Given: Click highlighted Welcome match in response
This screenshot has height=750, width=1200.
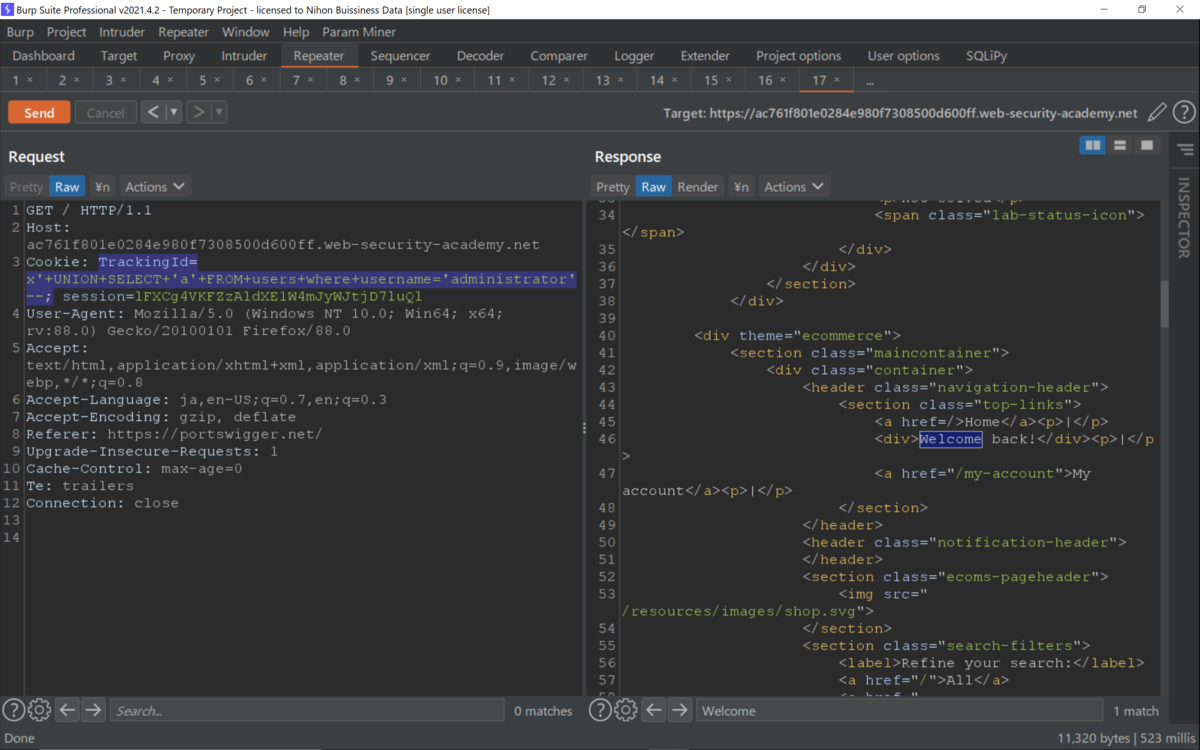Looking at the screenshot, I should [950, 439].
